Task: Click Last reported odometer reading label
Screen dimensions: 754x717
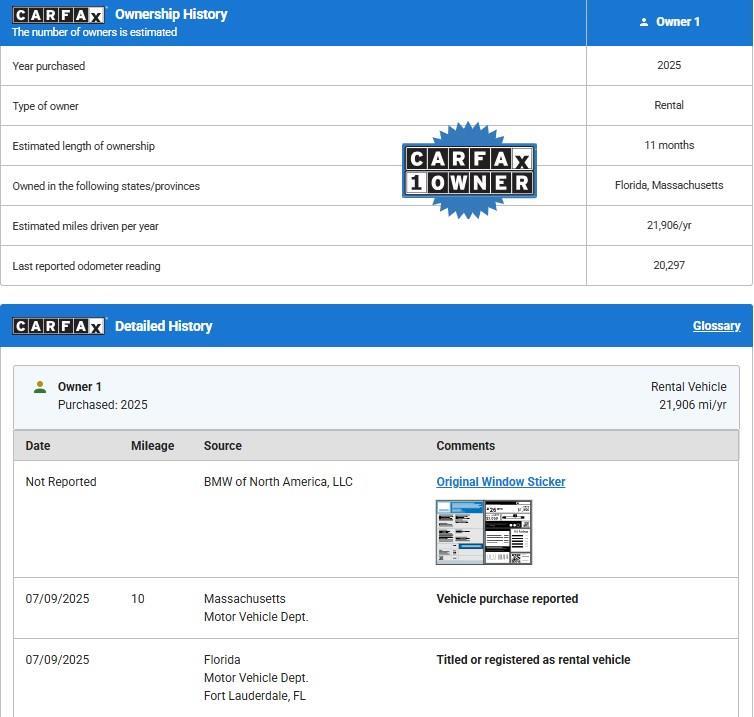Action: pos(87,266)
